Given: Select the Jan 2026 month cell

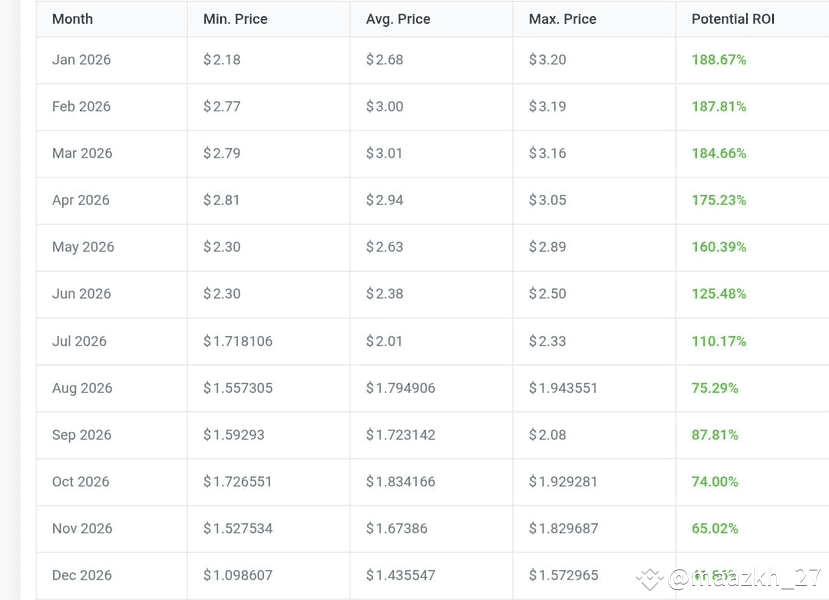Looking at the screenshot, I should click(x=81, y=60).
